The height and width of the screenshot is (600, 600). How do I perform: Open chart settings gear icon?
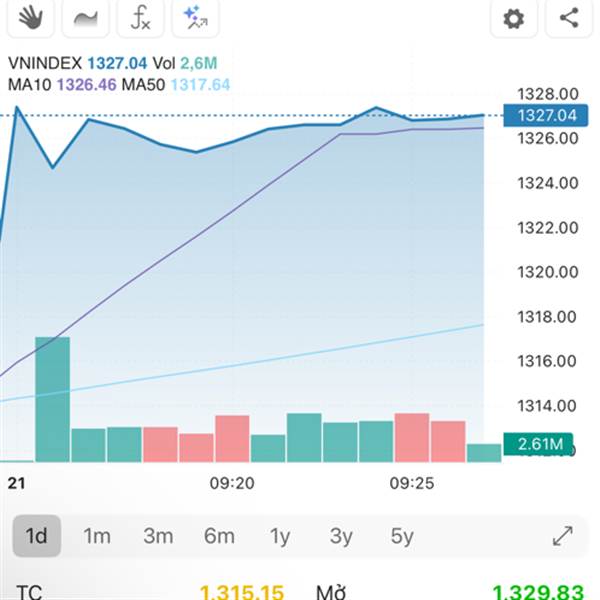coord(513,18)
